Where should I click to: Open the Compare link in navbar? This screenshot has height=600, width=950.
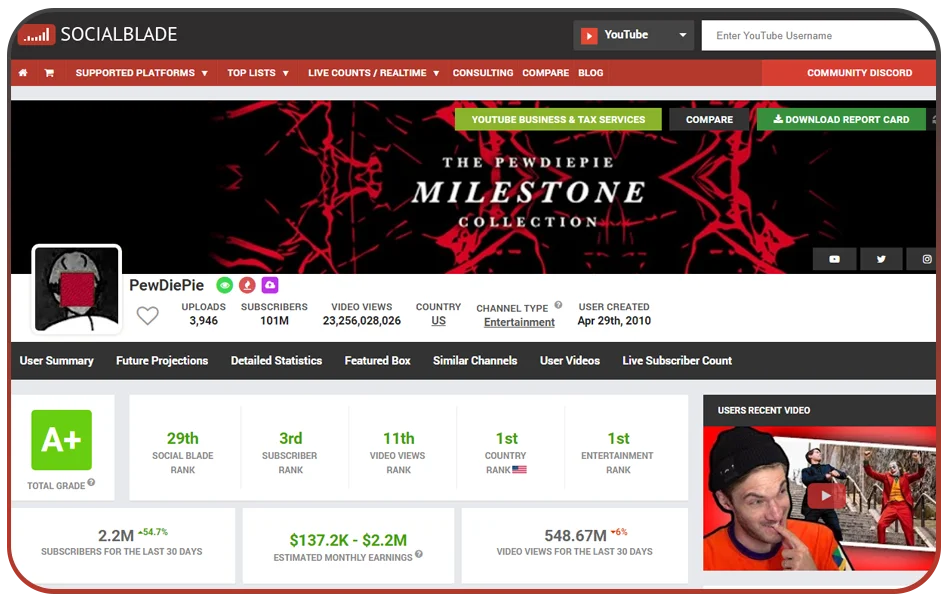[x=545, y=73]
